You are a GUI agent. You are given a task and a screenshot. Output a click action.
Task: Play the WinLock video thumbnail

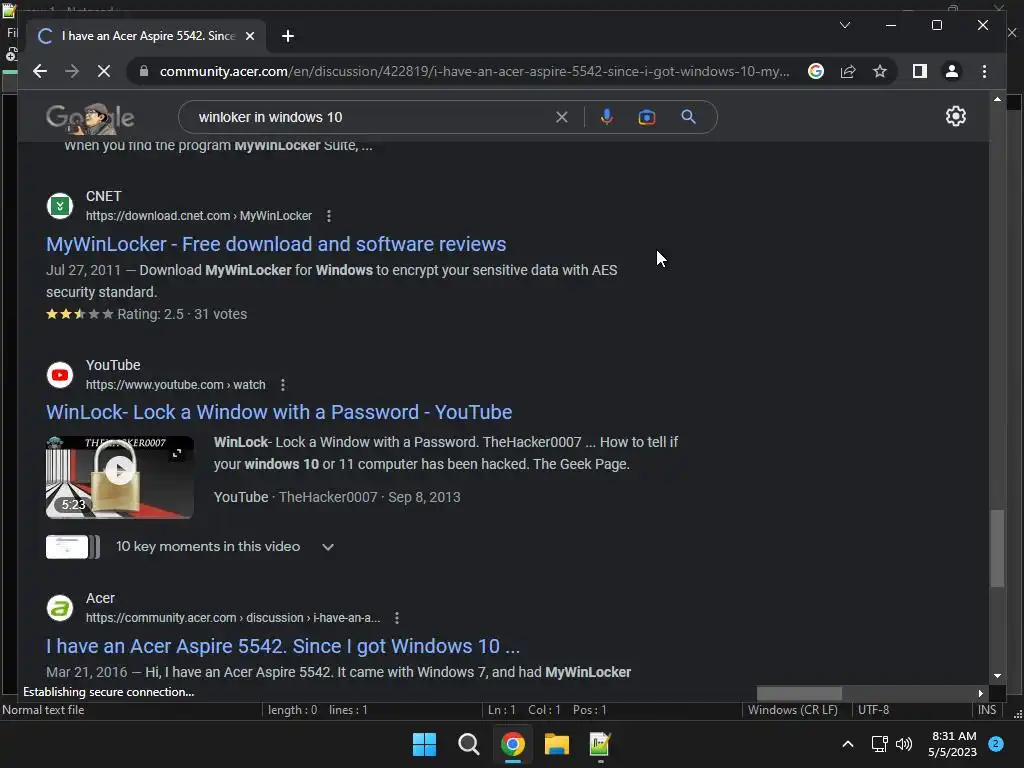[x=120, y=470]
